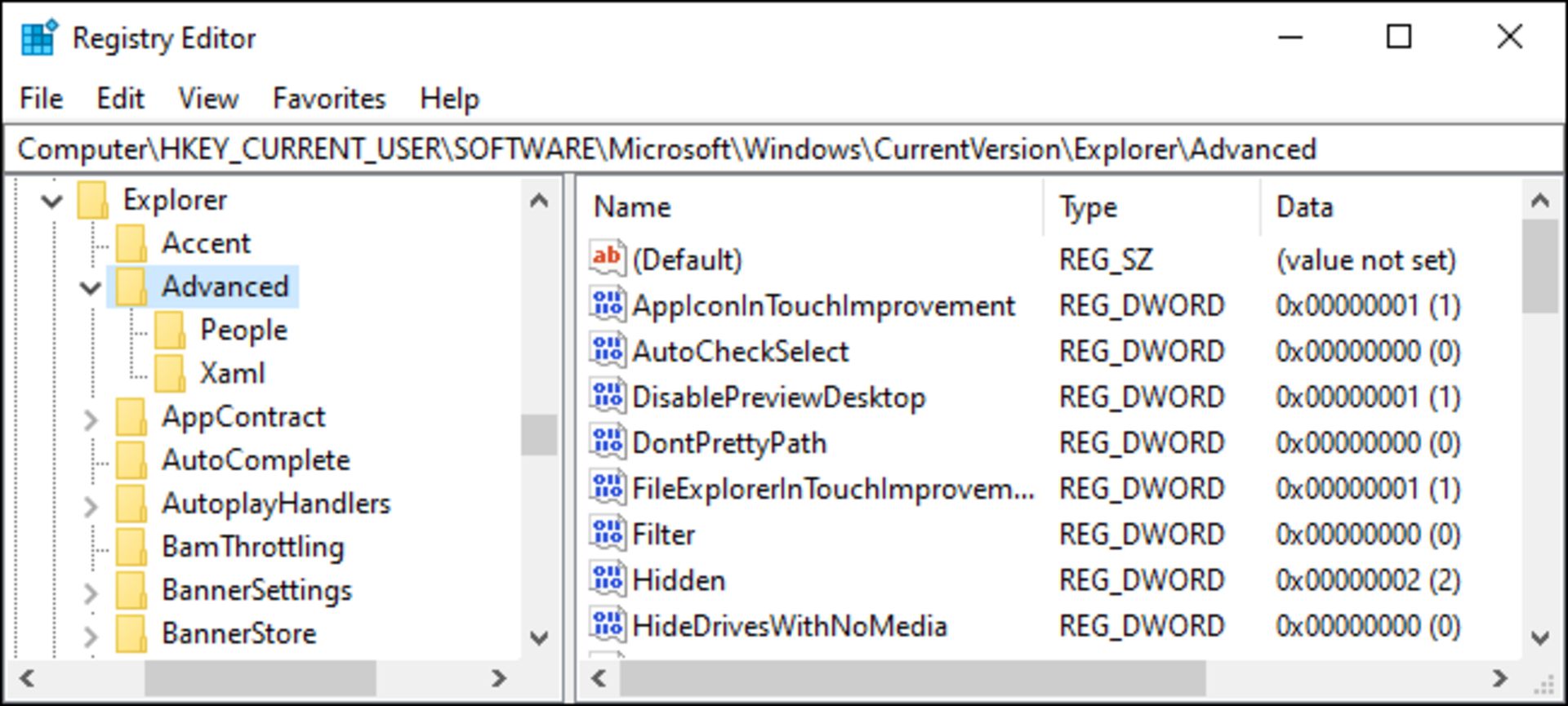The width and height of the screenshot is (1568, 706).
Task: Expand the BannerSettings tree node
Action: coord(90,592)
